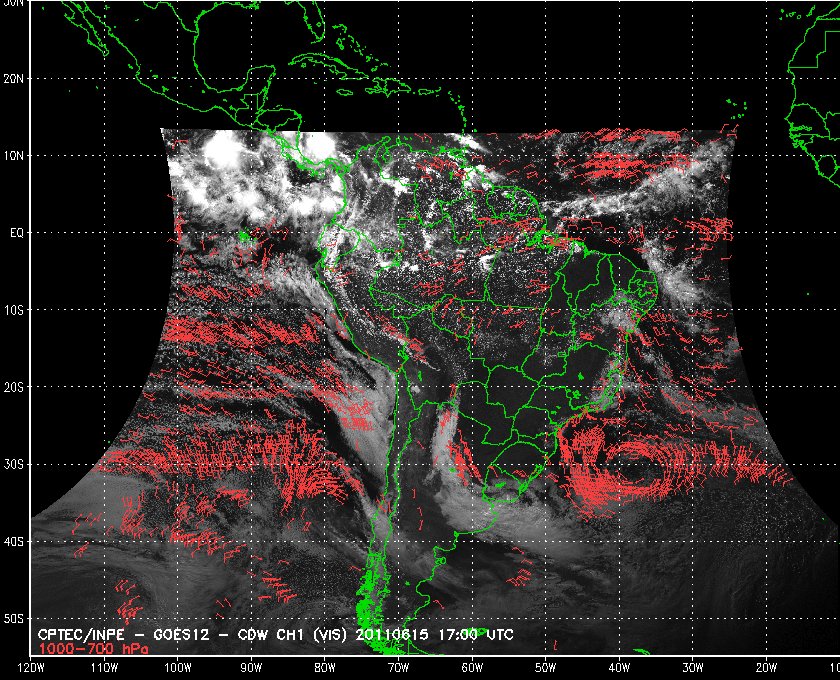Click the 10N latitude label
This screenshot has height=680, width=840.
click(13, 155)
